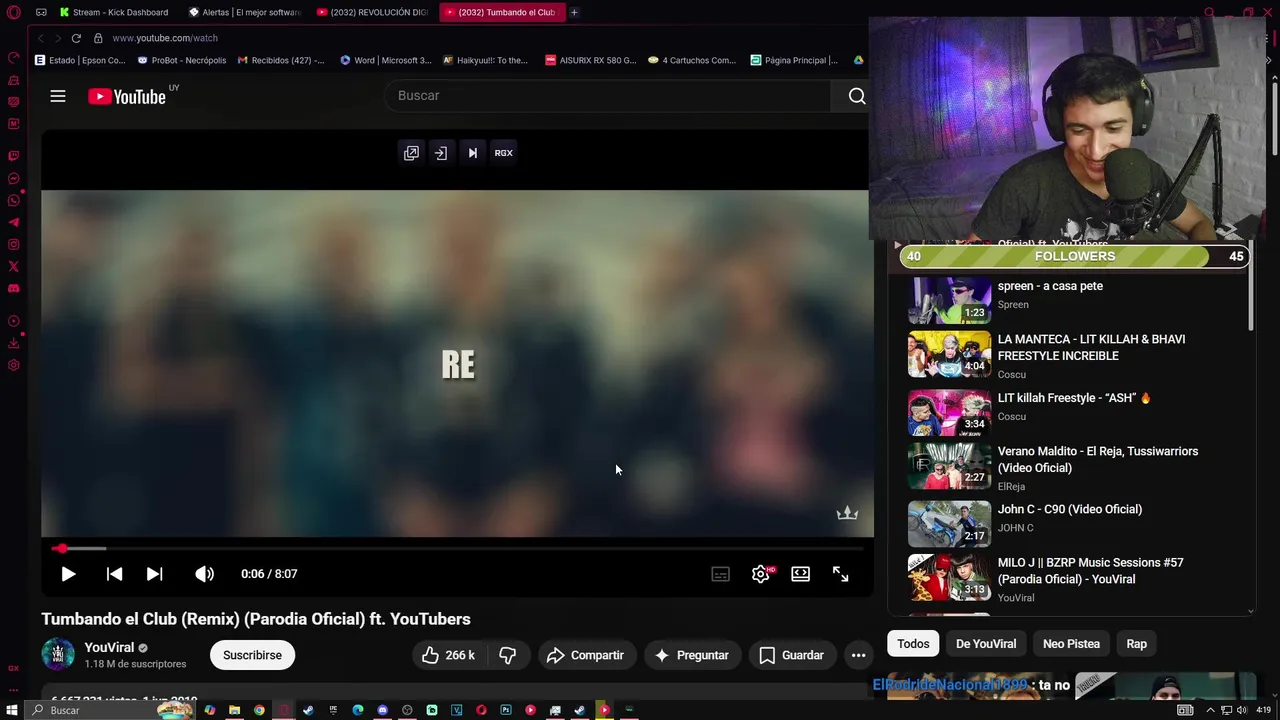This screenshot has height=720, width=1280.
Task: Click the Preguntar button
Action: pyautogui.click(x=691, y=655)
